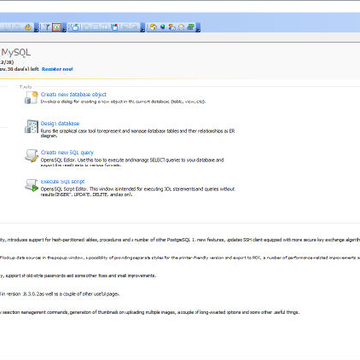
Task: Click the Create new SQL query icon
Action: coord(31,156)
